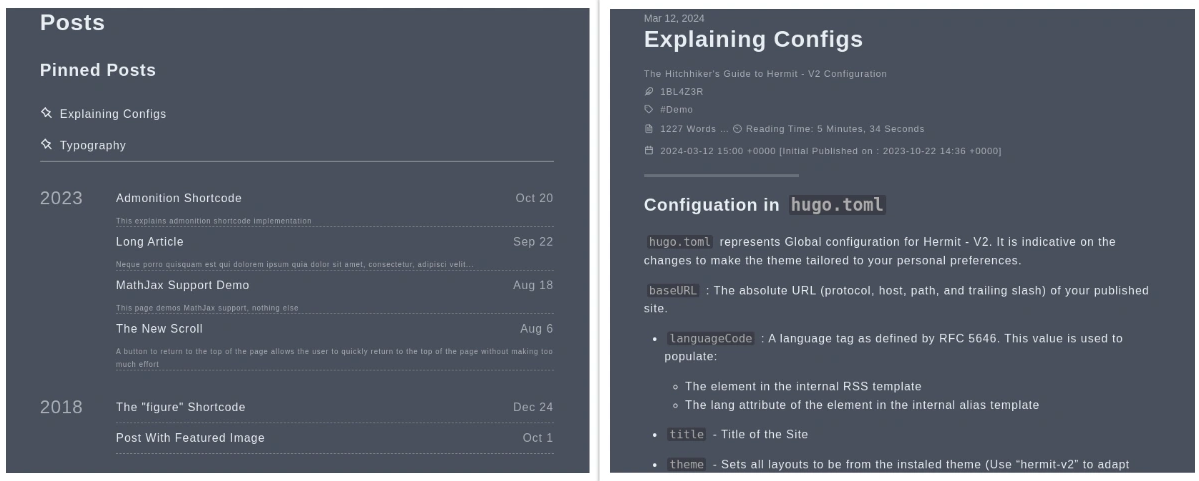Click the #Demo tag link
This screenshot has width=1199, height=481.
[x=676, y=109]
